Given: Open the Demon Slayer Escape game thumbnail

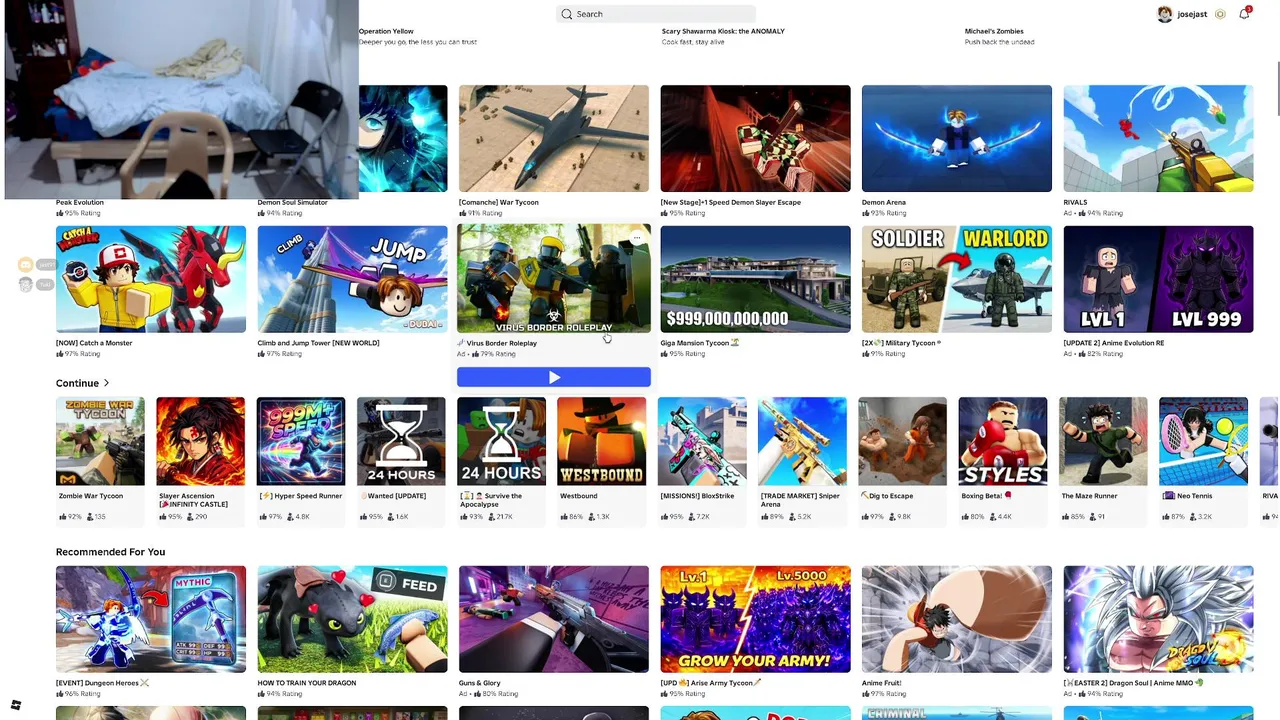Looking at the screenshot, I should click(755, 138).
